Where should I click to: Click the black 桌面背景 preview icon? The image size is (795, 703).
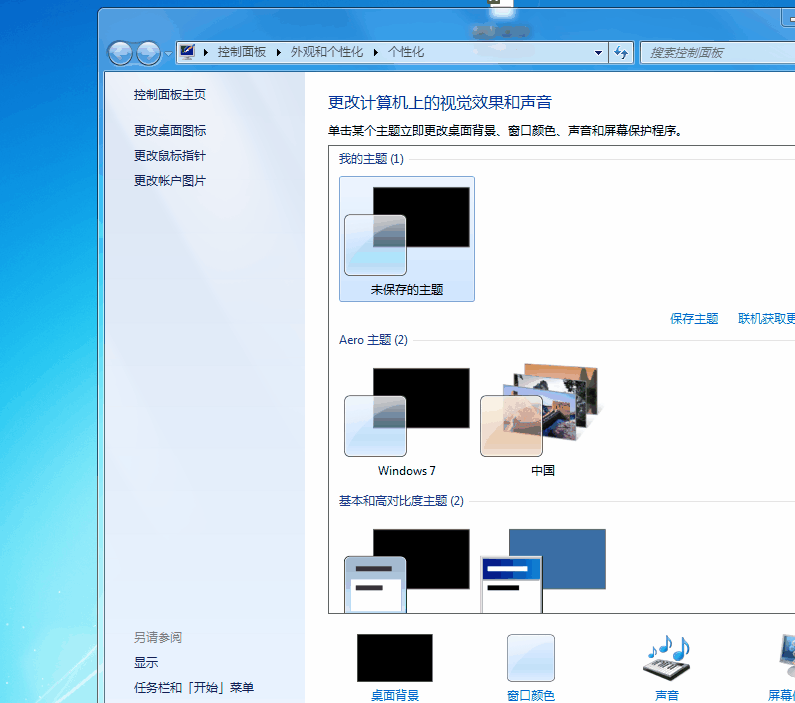pos(394,657)
